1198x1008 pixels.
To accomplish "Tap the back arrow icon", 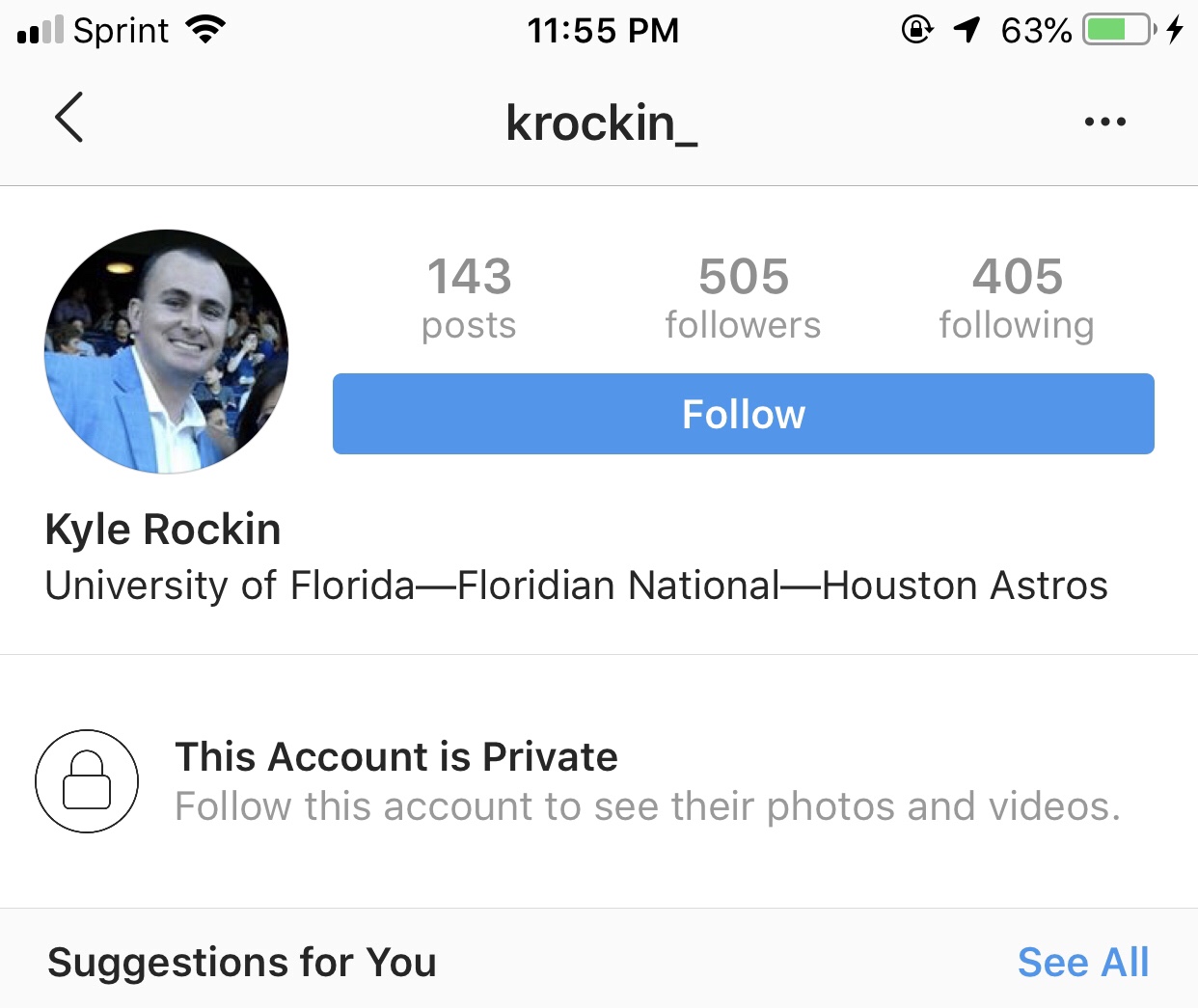I will click(69, 118).
